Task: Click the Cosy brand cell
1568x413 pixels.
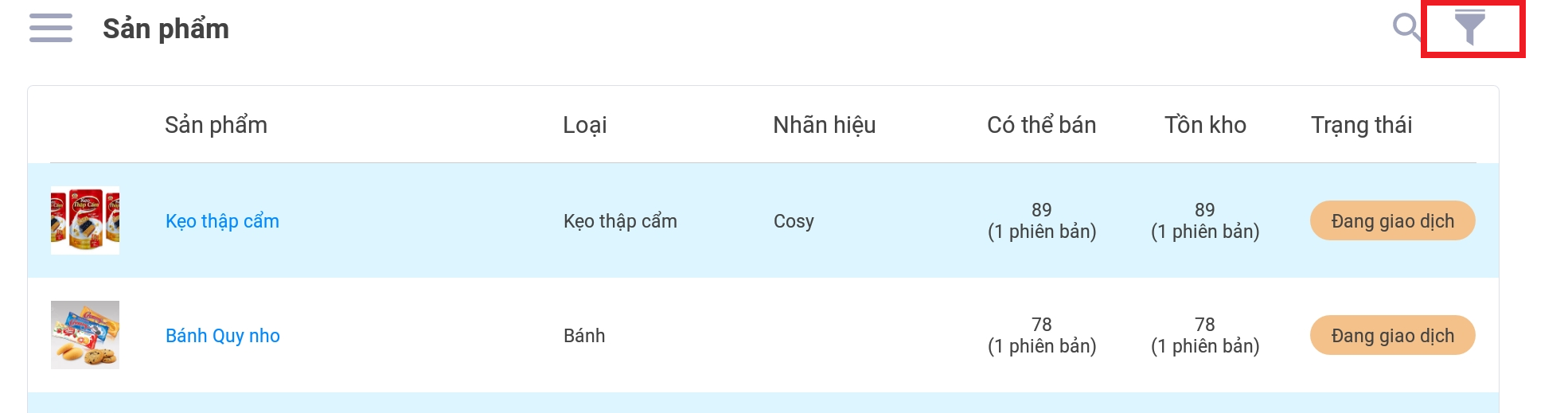Action: click(x=794, y=221)
